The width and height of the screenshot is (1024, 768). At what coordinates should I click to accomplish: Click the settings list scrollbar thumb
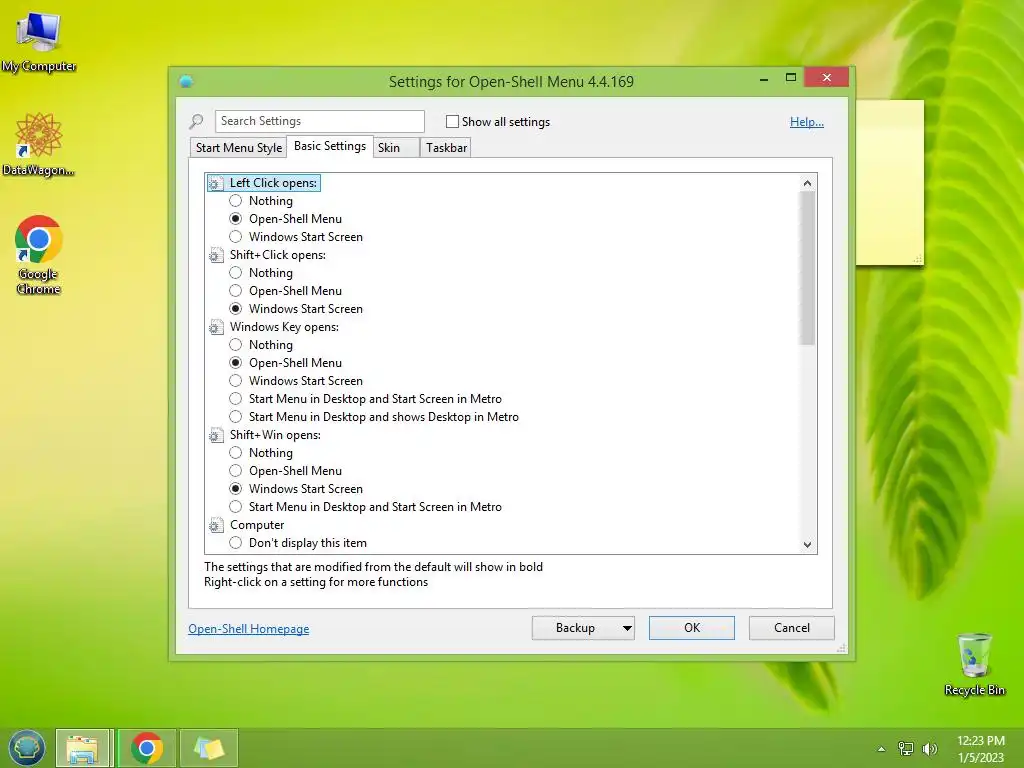807,268
